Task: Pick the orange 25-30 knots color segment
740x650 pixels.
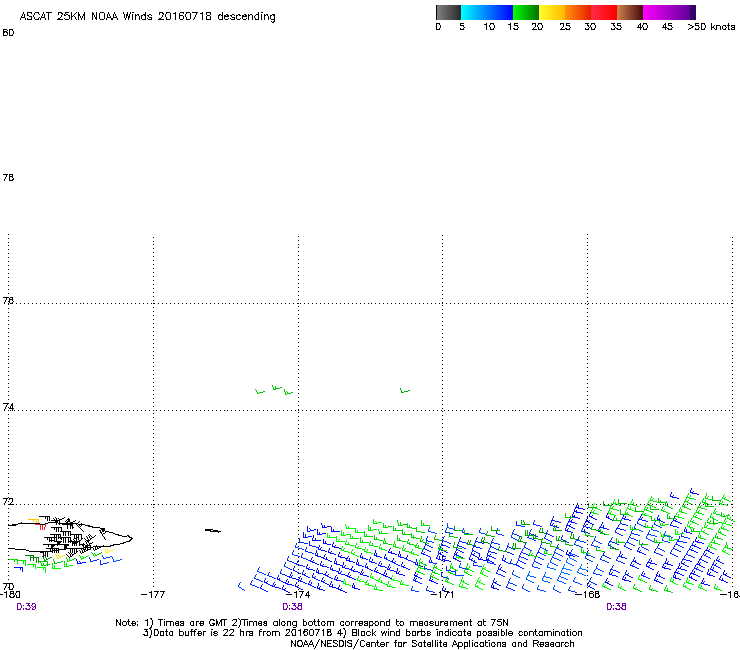Action: click(x=578, y=12)
